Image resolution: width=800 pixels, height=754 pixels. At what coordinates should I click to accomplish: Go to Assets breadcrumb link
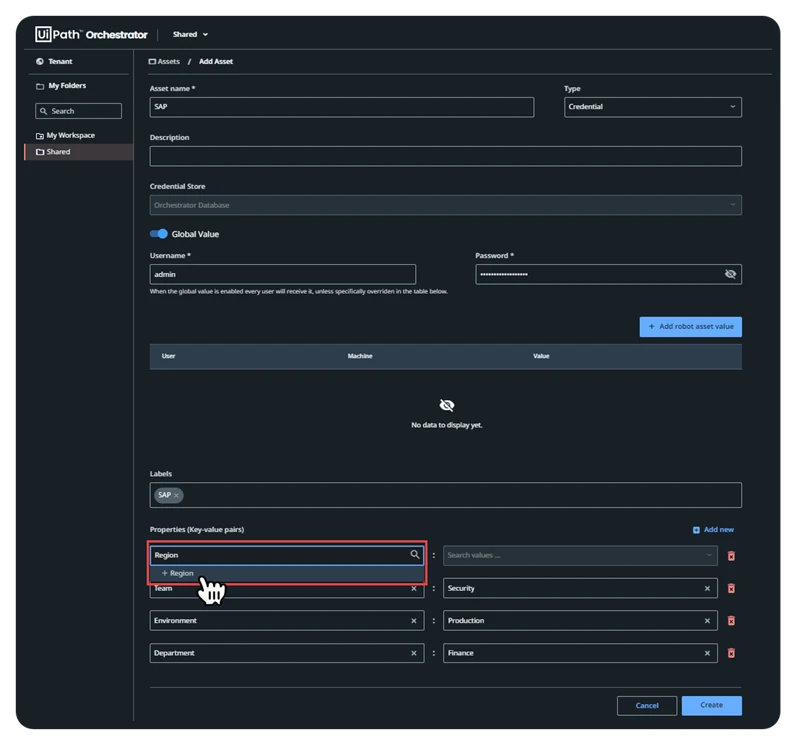tap(164, 61)
